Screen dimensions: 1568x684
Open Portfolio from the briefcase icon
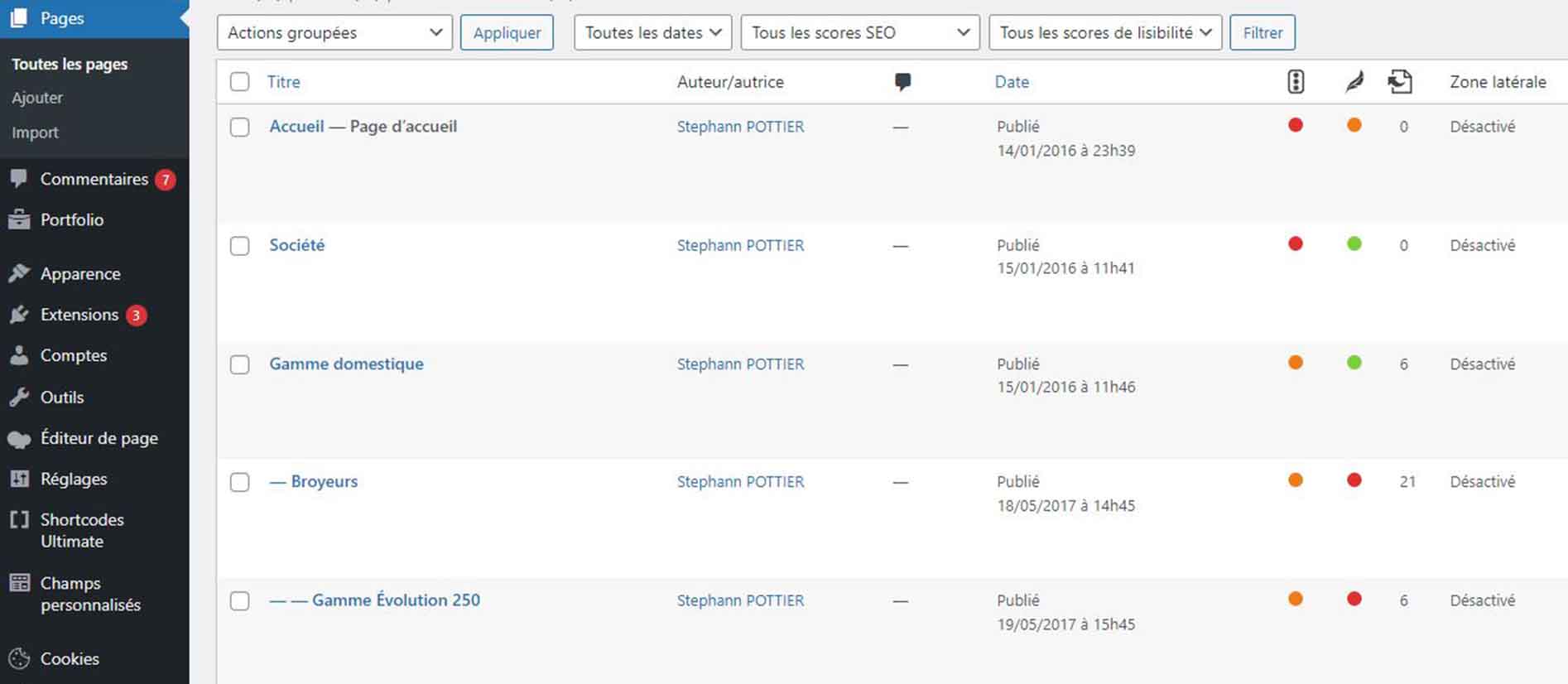coord(19,219)
